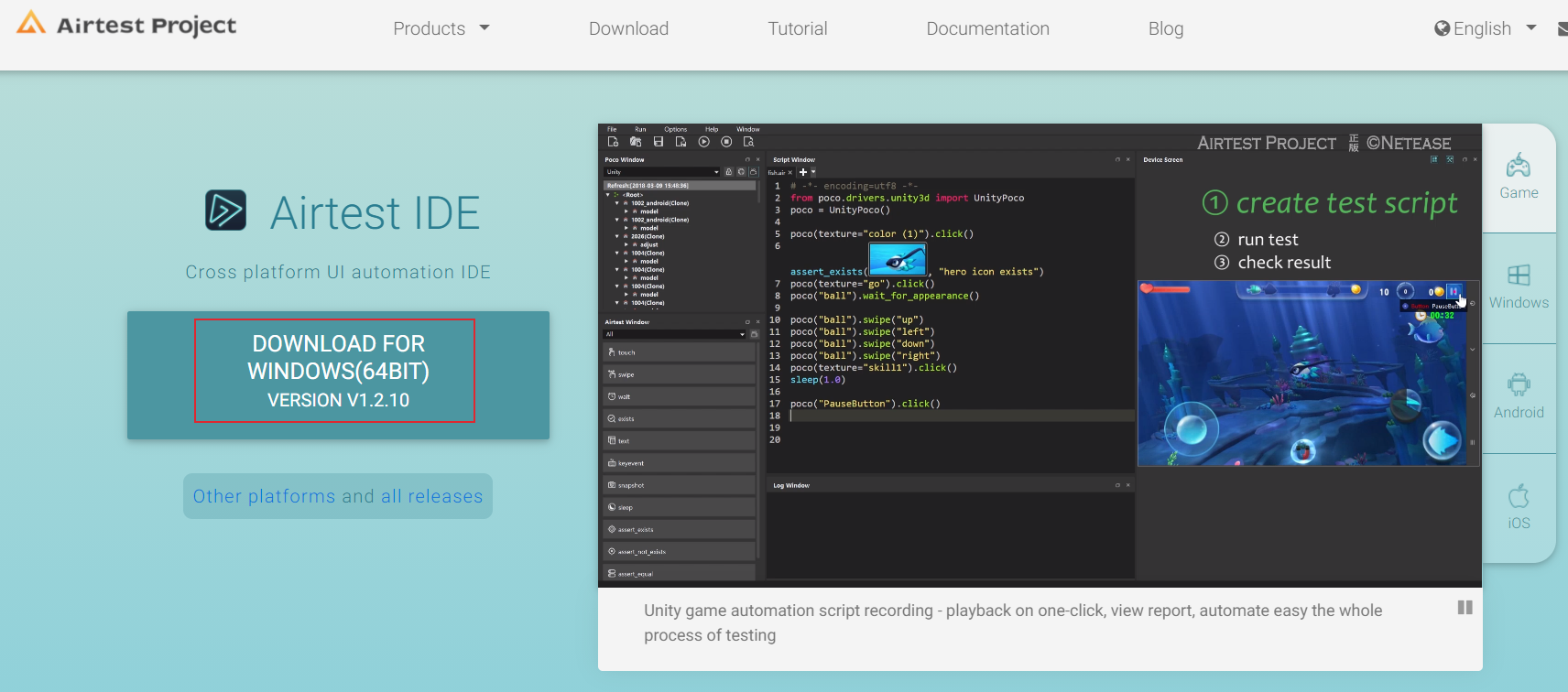The image size is (1568, 692).
Task: Visit the Blog page
Action: (x=1165, y=28)
